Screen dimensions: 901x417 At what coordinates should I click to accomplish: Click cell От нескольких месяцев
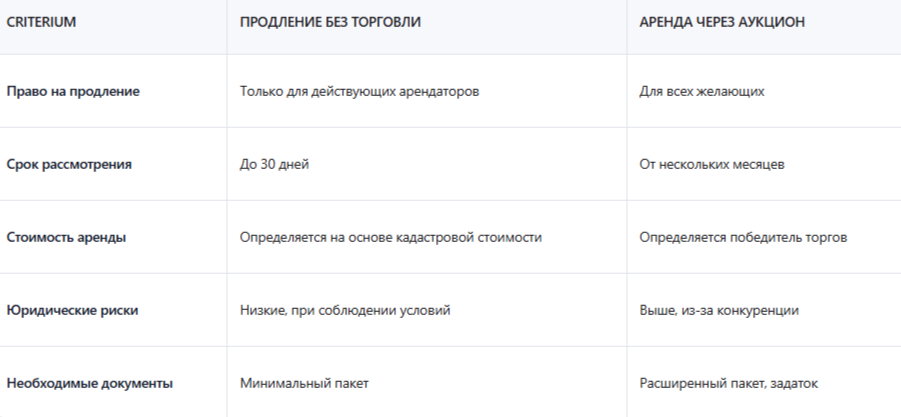[712, 164]
